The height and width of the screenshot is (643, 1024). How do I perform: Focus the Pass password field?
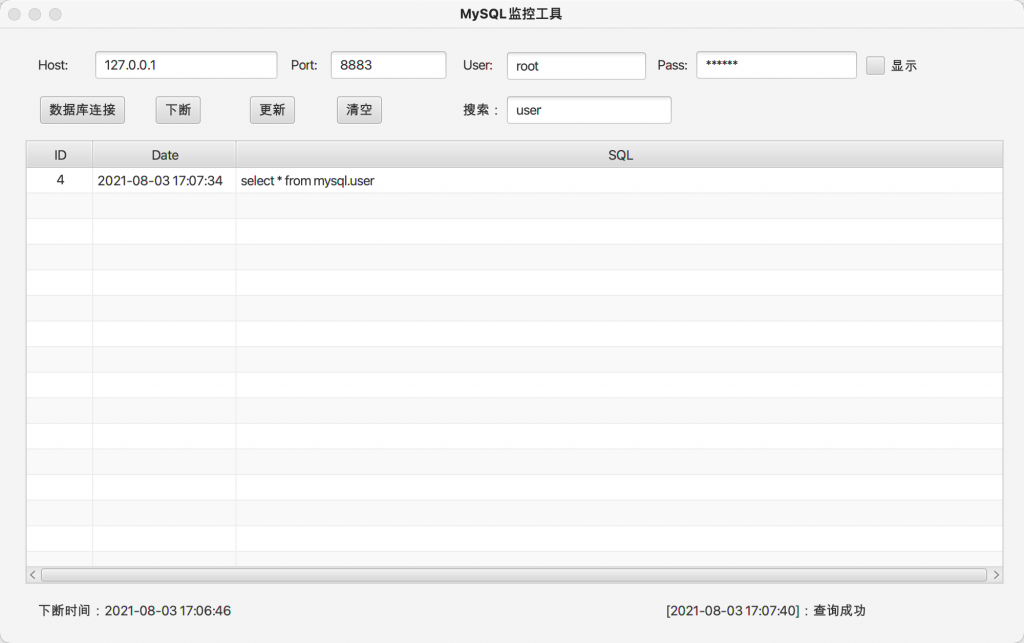point(776,65)
